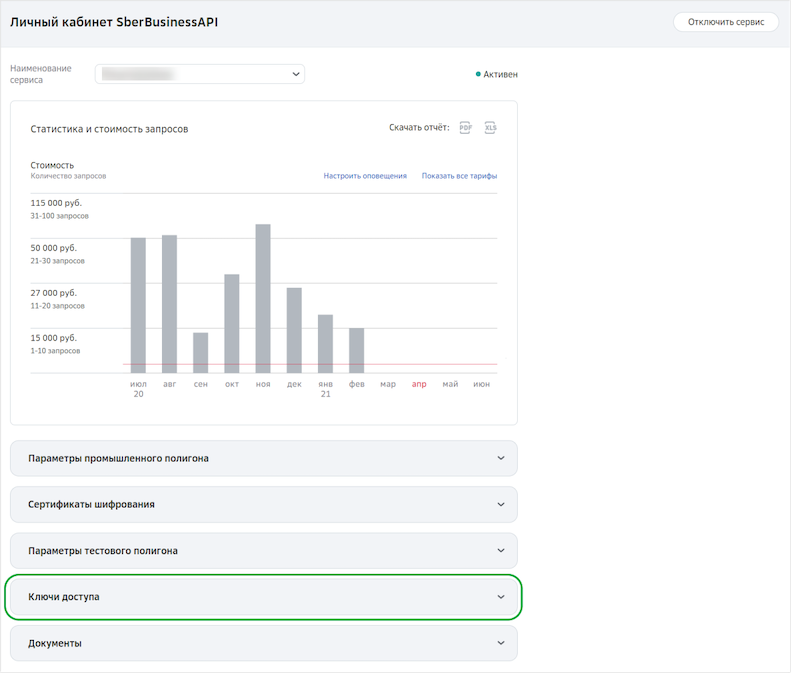Select the сен bar in chart
This screenshot has height=673, width=791.
point(201,353)
